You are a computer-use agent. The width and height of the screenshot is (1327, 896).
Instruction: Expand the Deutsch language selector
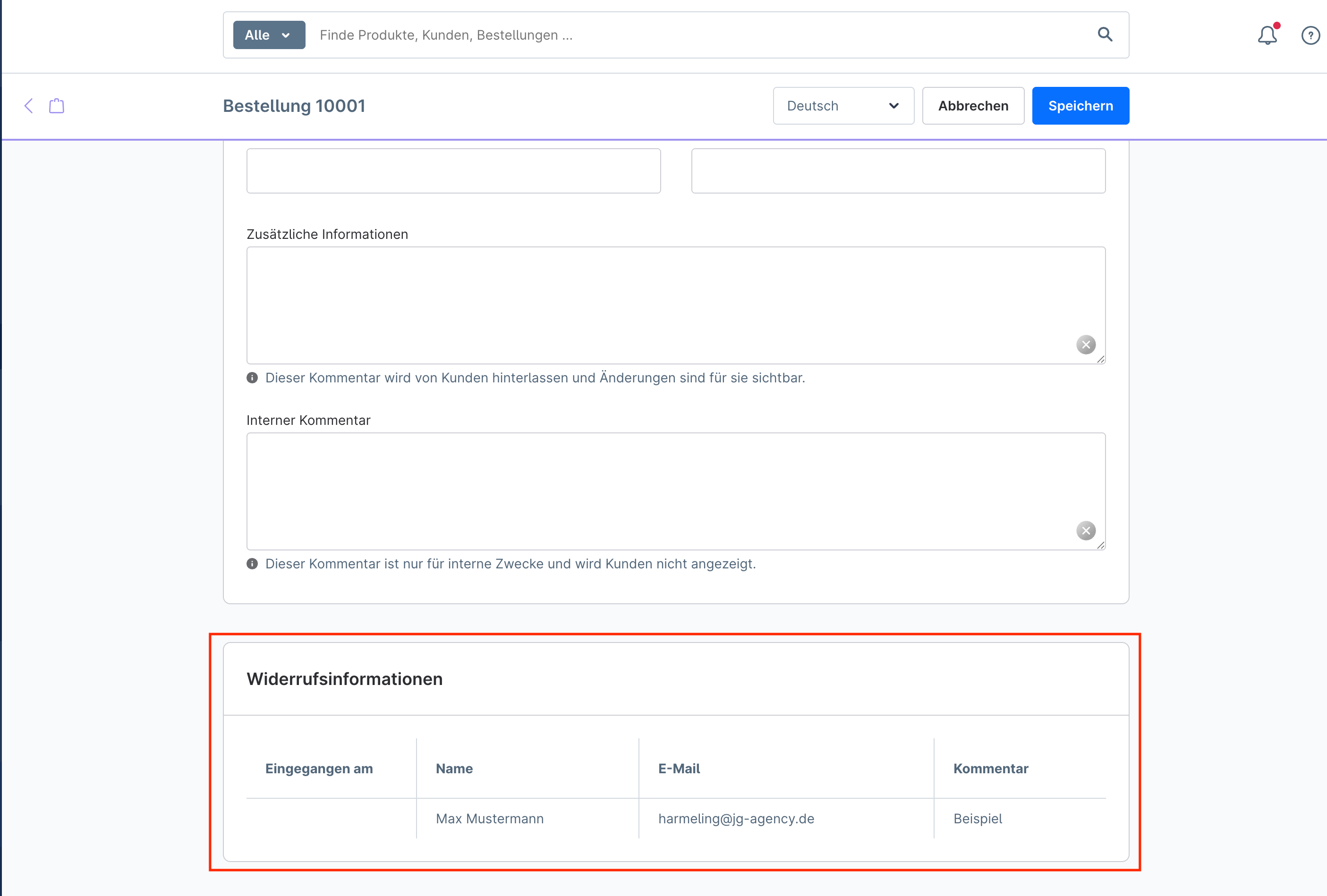coord(843,106)
